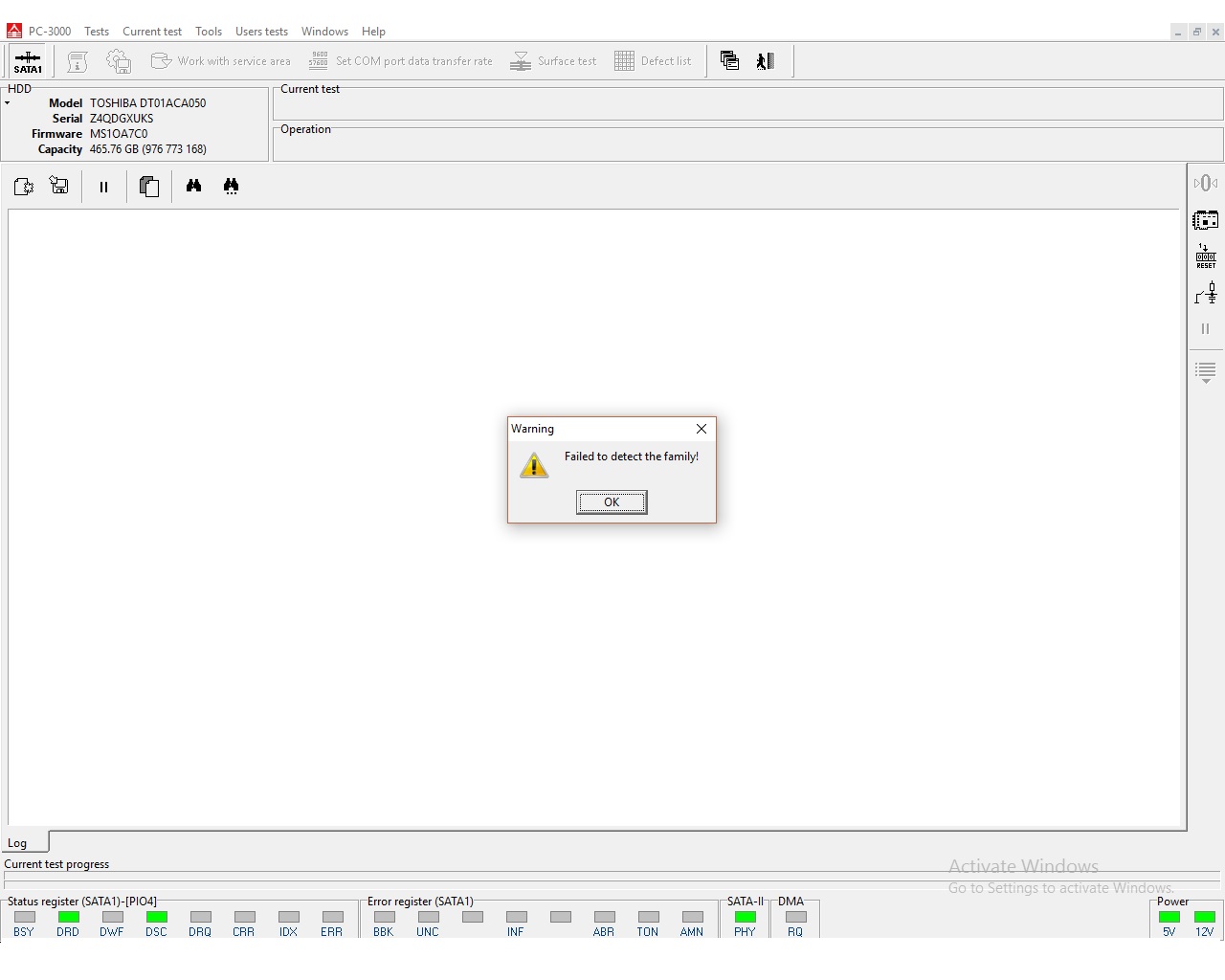Open the Tools menu

pos(209,32)
